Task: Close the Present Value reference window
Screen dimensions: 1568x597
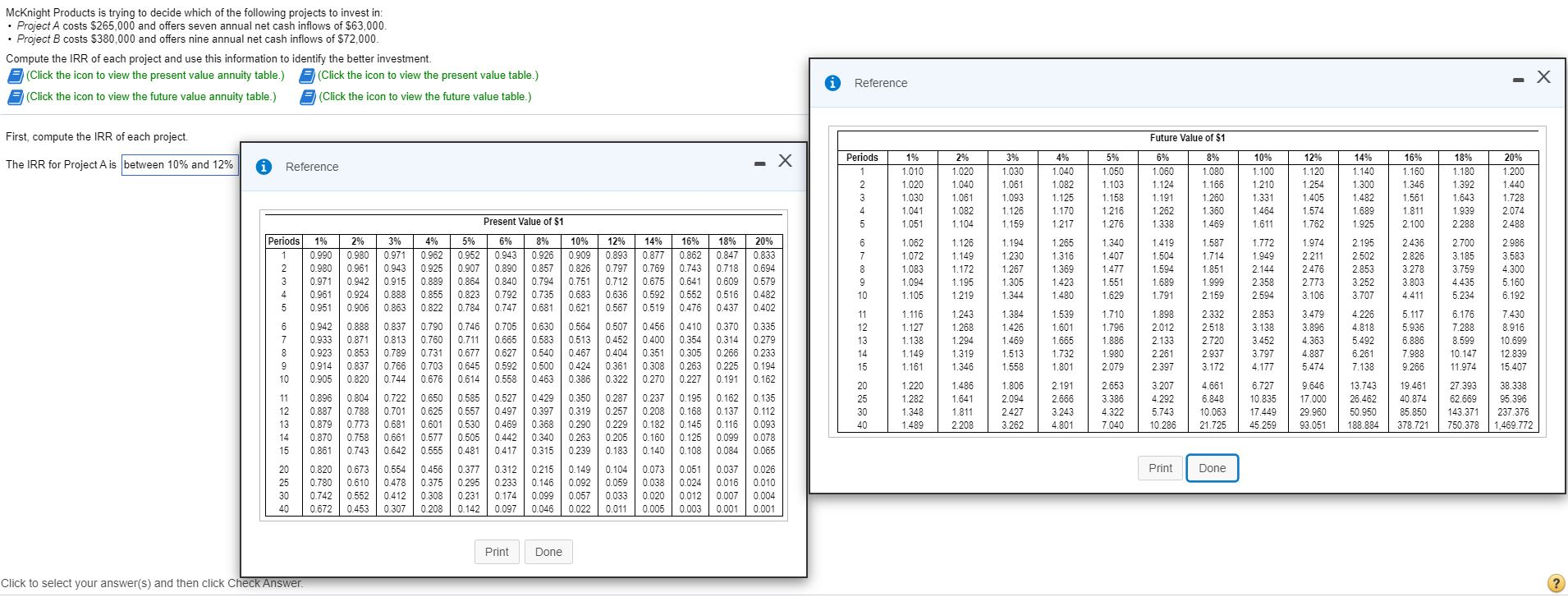Action: tap(785, 160)
